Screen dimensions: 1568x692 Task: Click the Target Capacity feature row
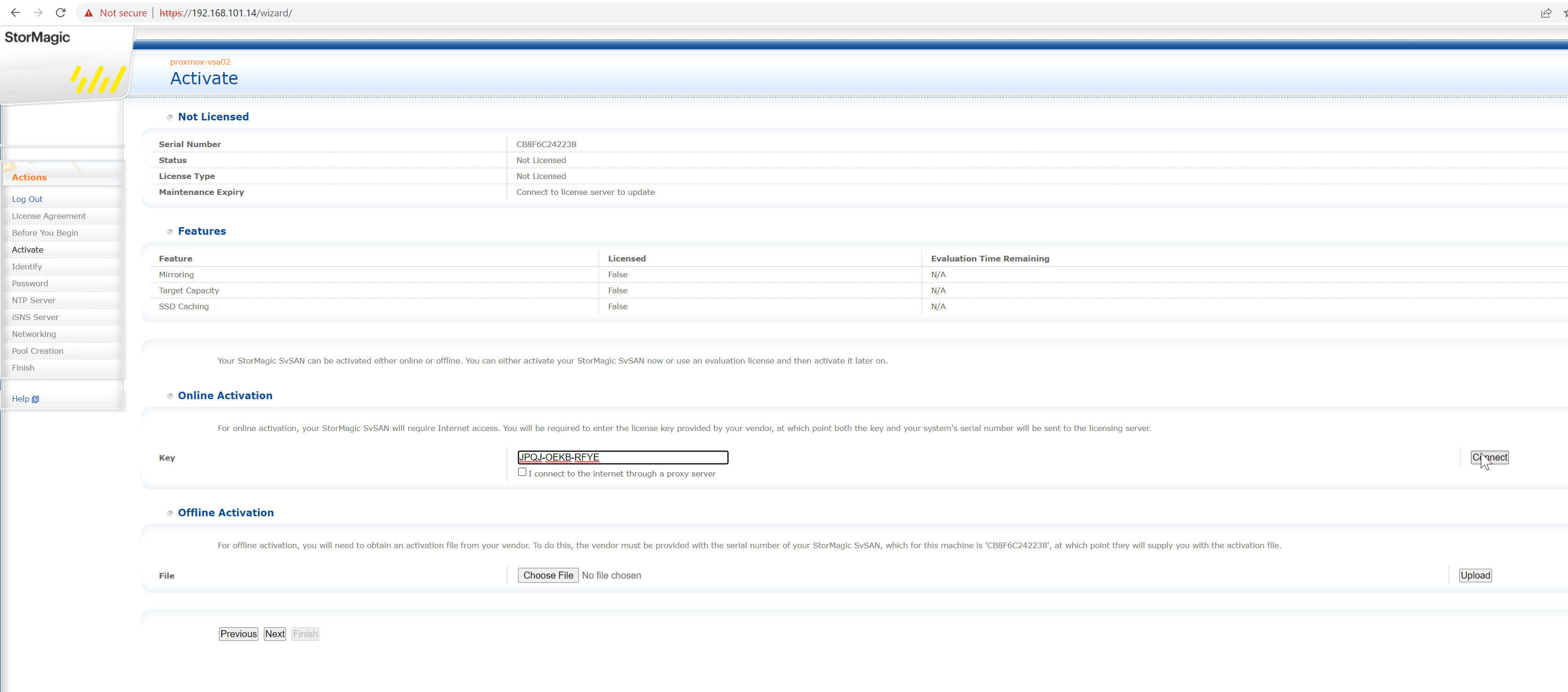[858, 290]
